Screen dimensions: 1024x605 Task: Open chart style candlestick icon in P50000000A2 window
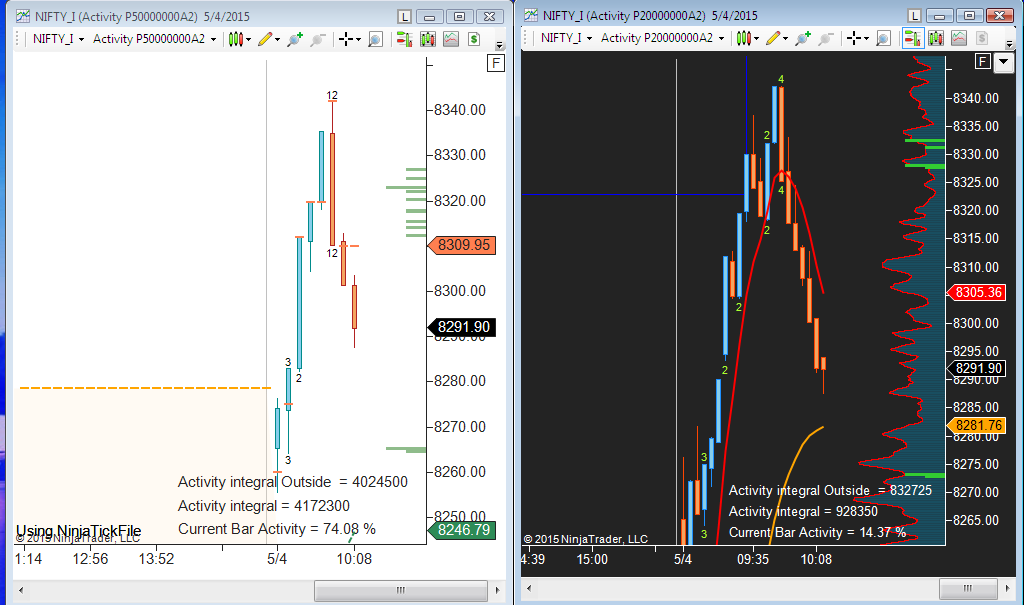tap(234, 39)
